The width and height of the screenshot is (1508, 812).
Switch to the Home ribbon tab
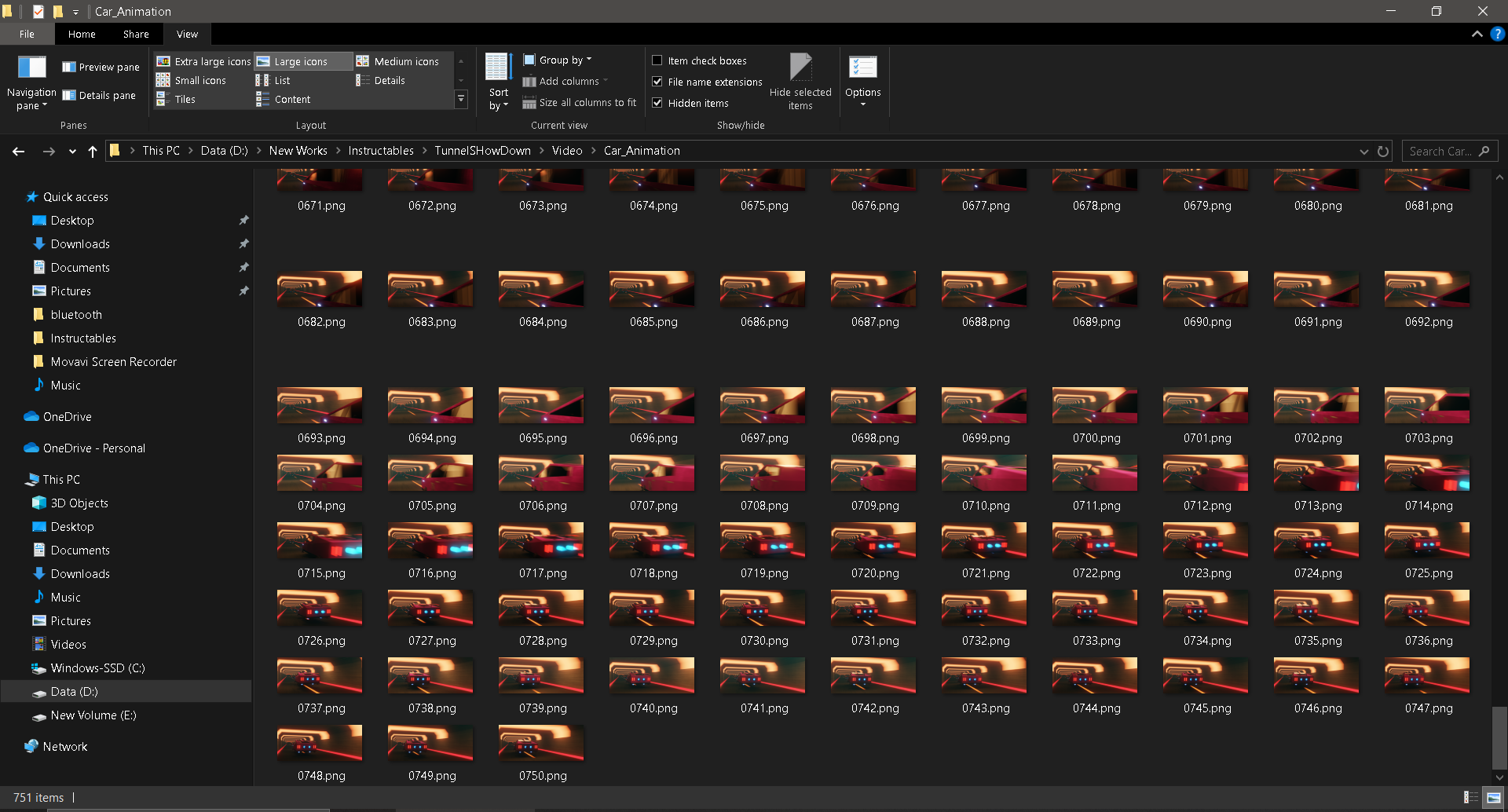pos(82,35)
